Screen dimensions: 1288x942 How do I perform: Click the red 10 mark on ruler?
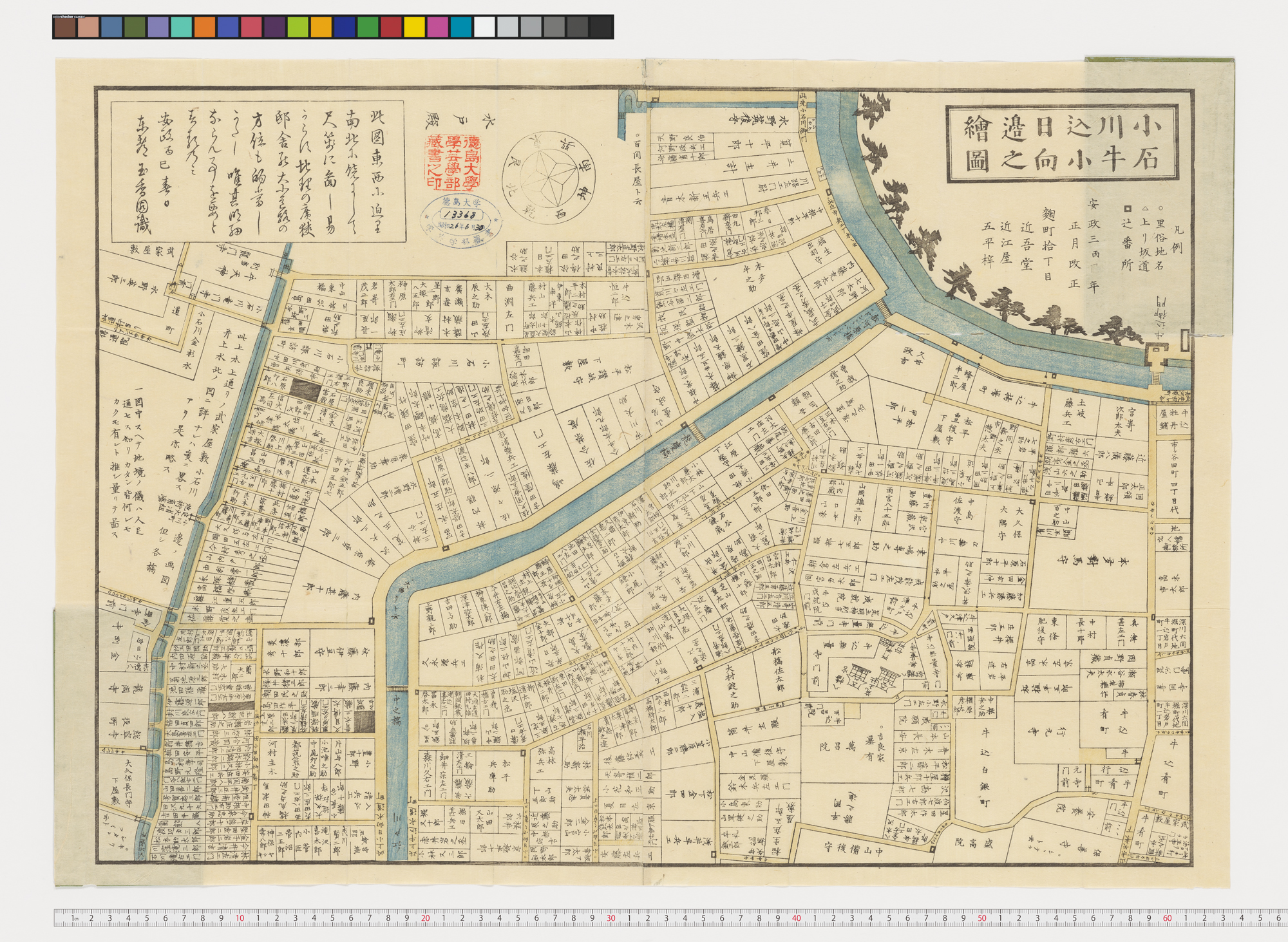240,919
